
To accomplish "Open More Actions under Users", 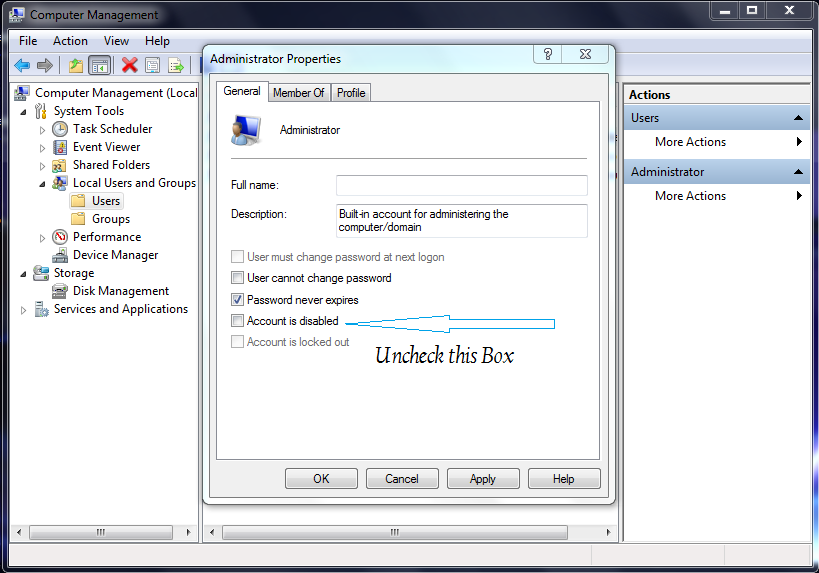I will pyautogui.click(x=717, y=142).
